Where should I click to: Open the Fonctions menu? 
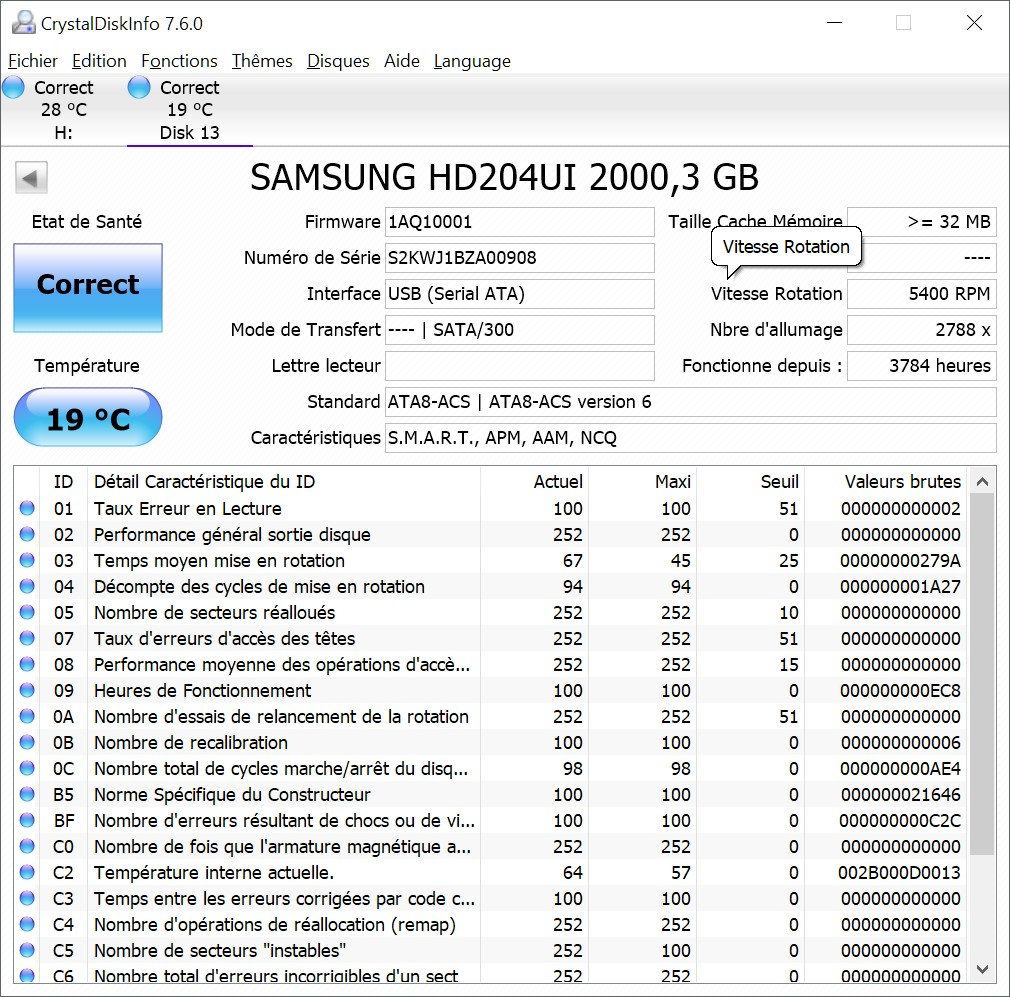pos(179,61)
